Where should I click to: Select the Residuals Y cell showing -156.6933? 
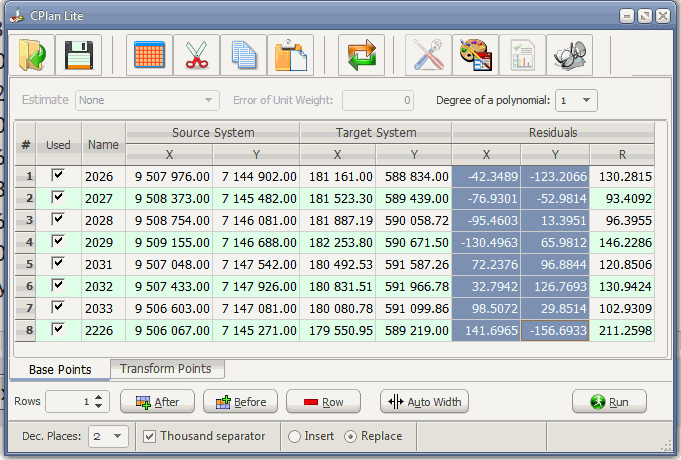[554, 330]
